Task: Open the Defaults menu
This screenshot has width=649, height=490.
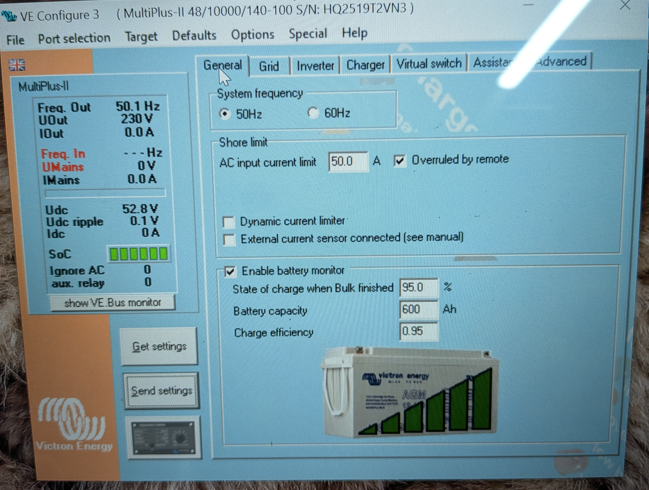Action: click(x=194, y=36)
